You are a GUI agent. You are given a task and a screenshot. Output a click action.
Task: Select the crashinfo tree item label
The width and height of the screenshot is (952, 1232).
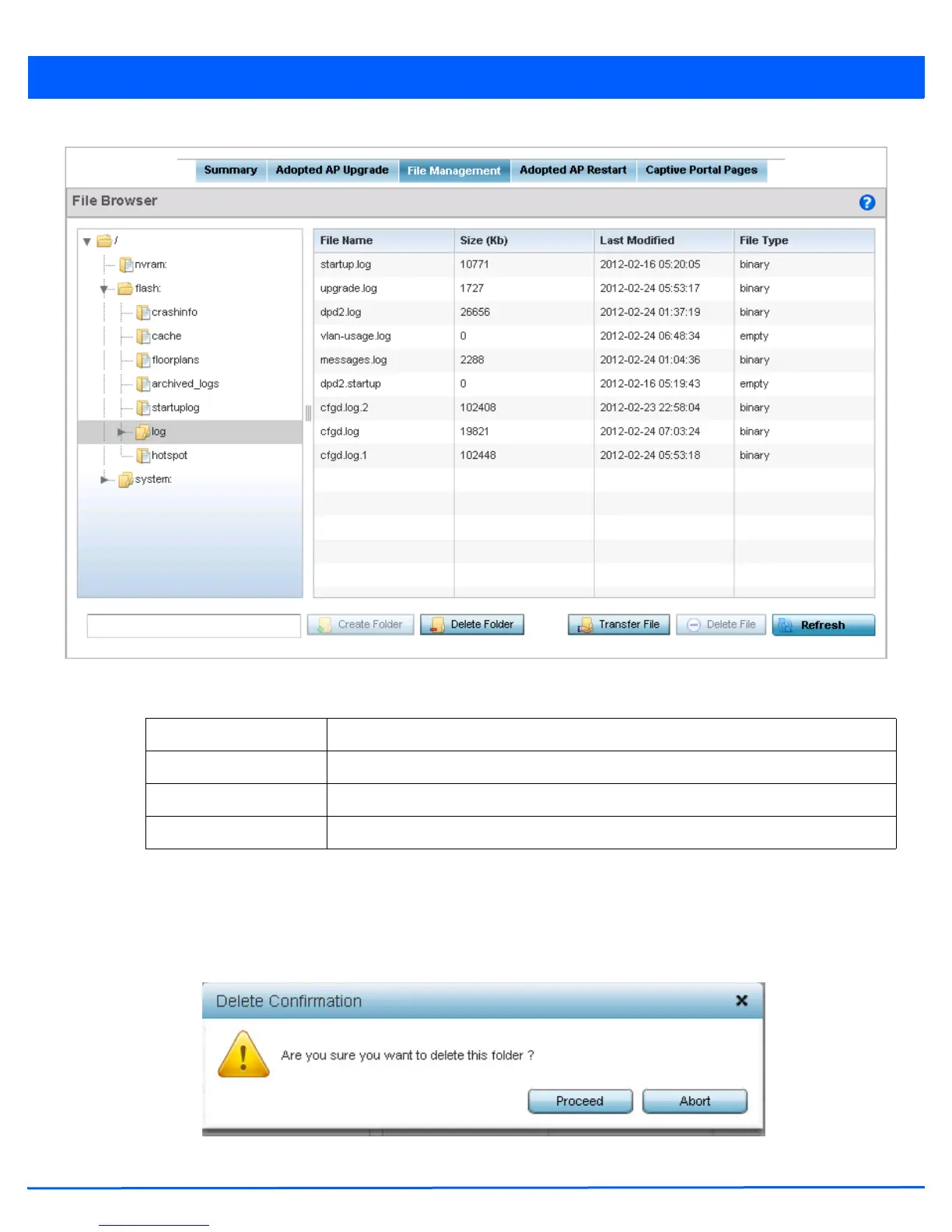pyautogui.click(x=174, y=313)
